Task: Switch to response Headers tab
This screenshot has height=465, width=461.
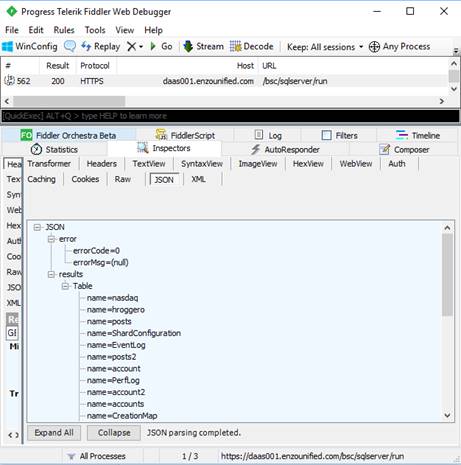Action: point(102,164)
